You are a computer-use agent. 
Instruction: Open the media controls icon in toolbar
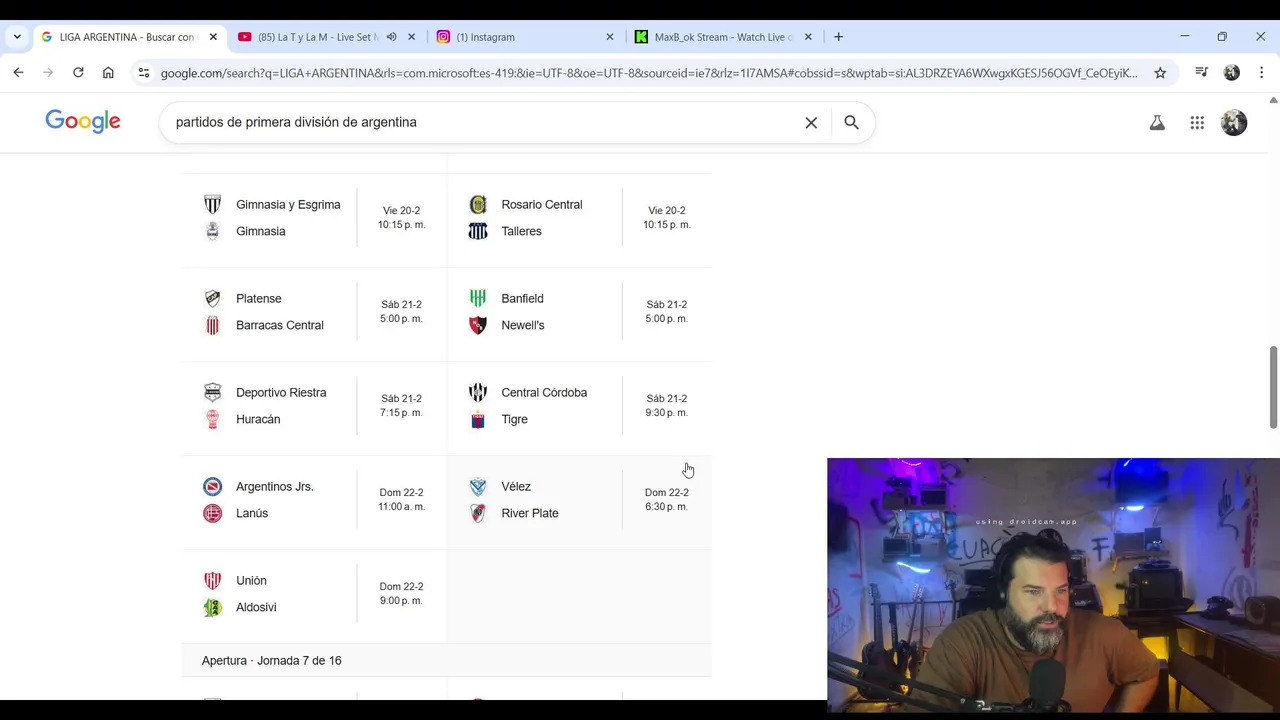(1202, 72)
